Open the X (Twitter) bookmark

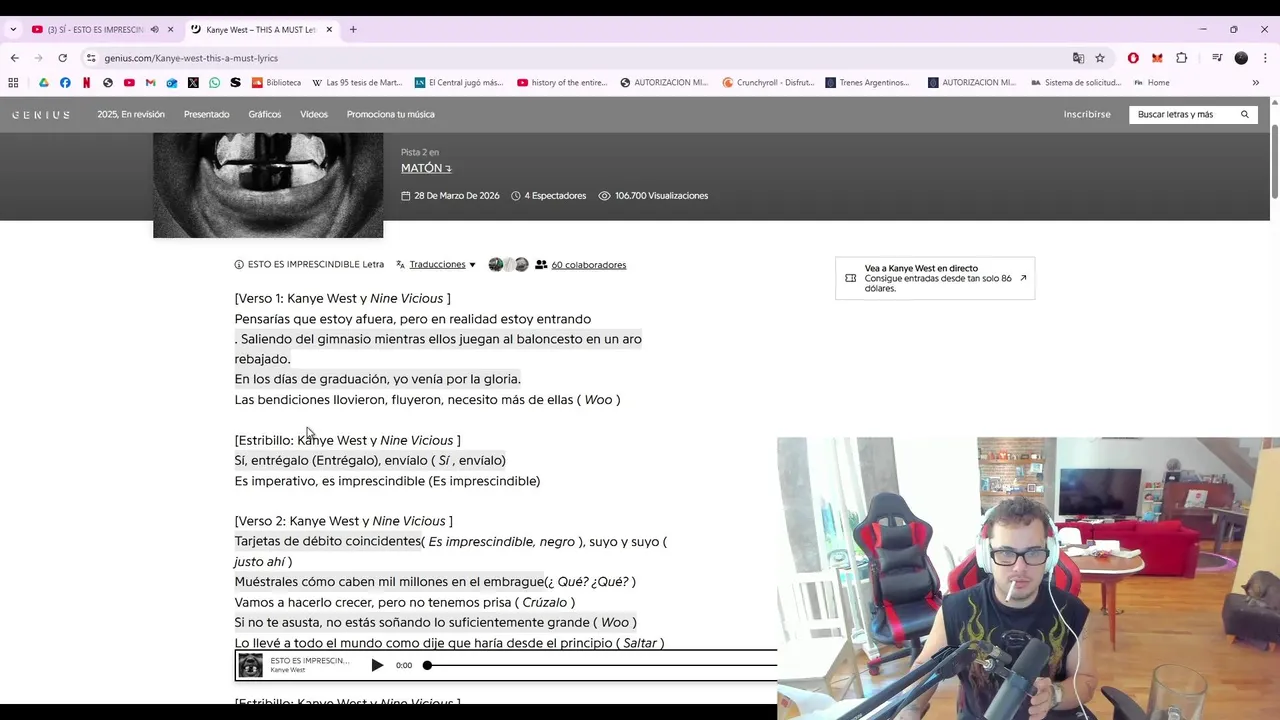click(193, 83)
